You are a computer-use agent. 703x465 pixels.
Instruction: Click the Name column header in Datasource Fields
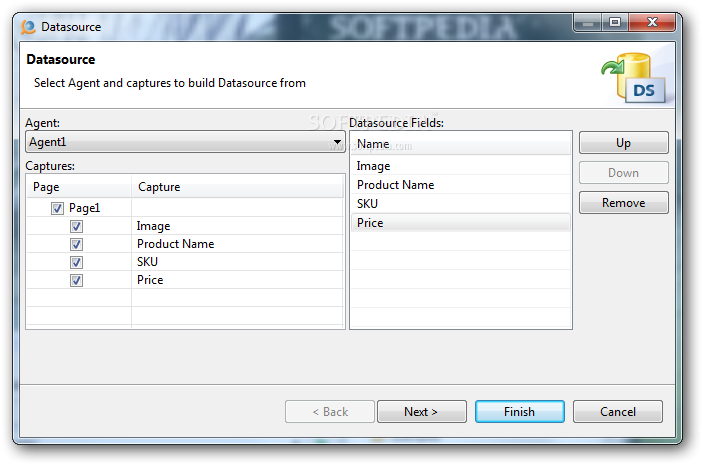pyautogui.click(x=460, y=144)
